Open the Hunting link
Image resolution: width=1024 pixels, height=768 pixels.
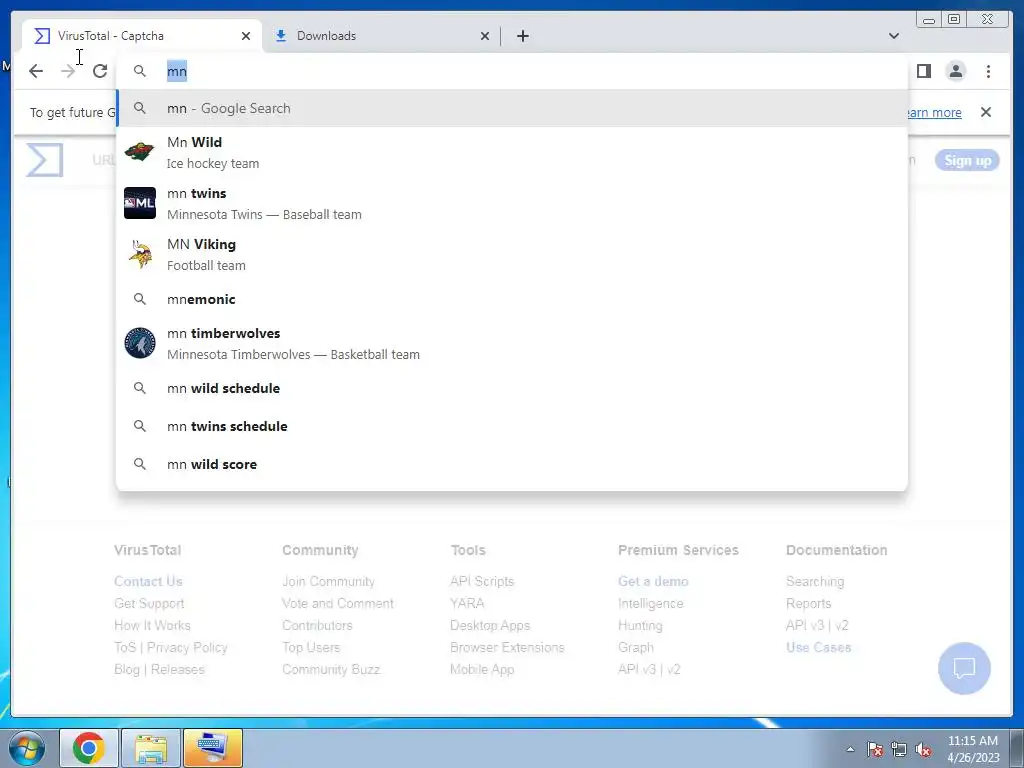coord(640,626)
